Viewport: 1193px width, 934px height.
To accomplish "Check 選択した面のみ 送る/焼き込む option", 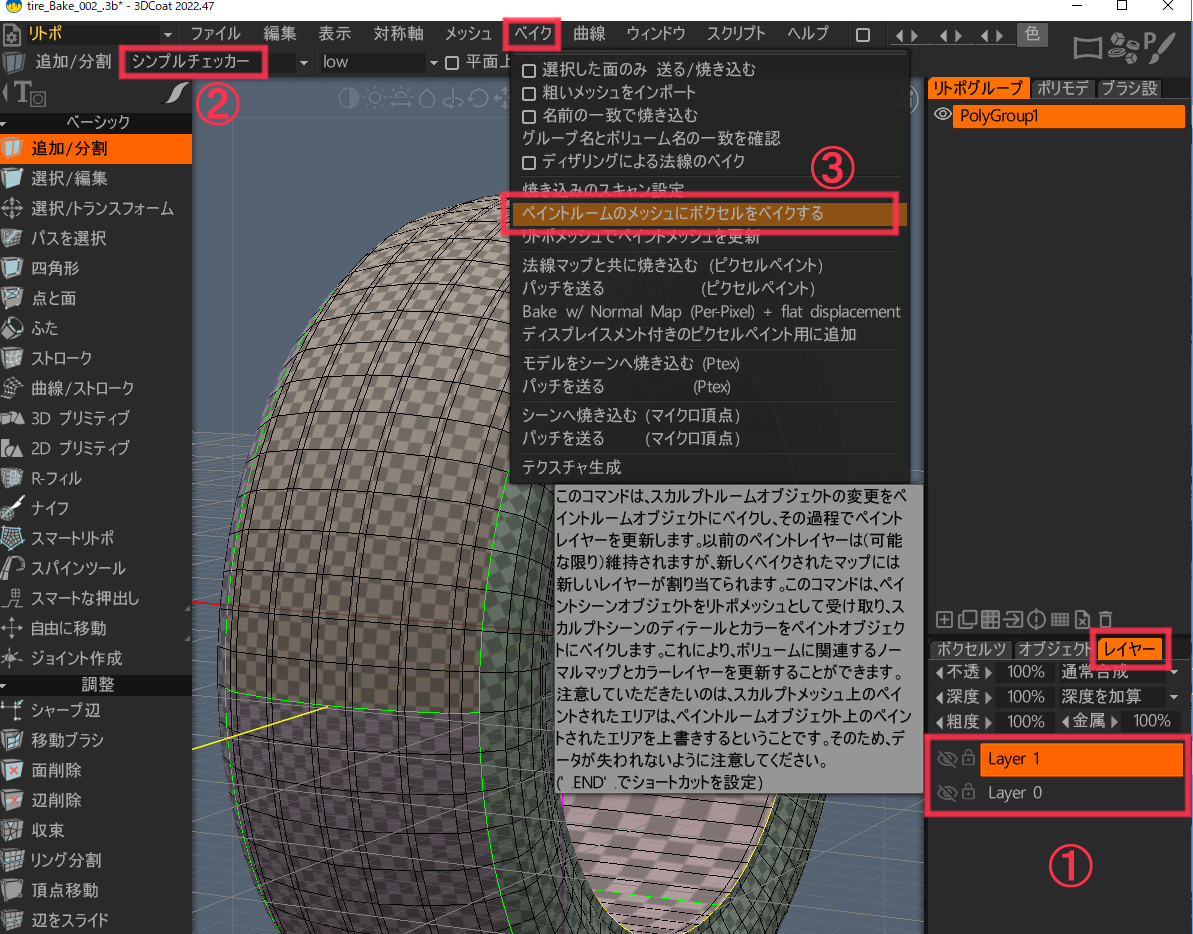I will (530, 71).
